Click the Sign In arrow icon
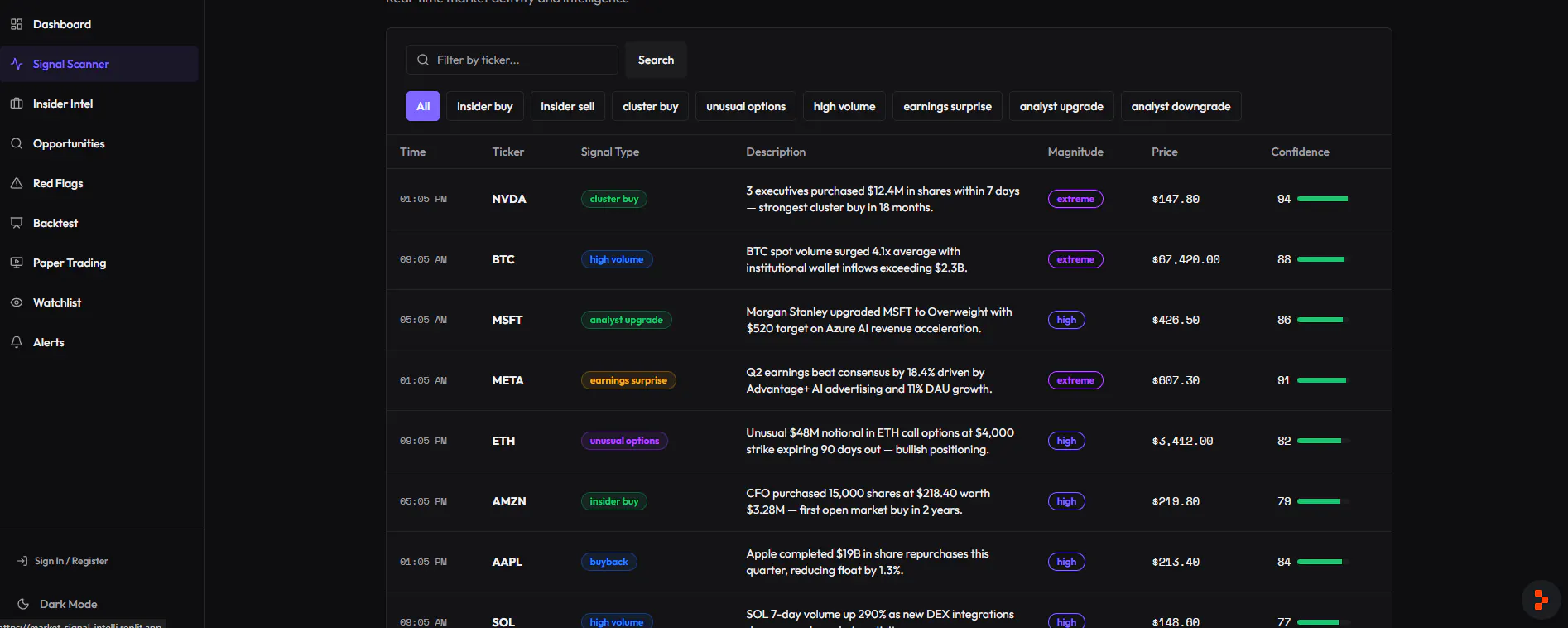 (x=22, y=561)
